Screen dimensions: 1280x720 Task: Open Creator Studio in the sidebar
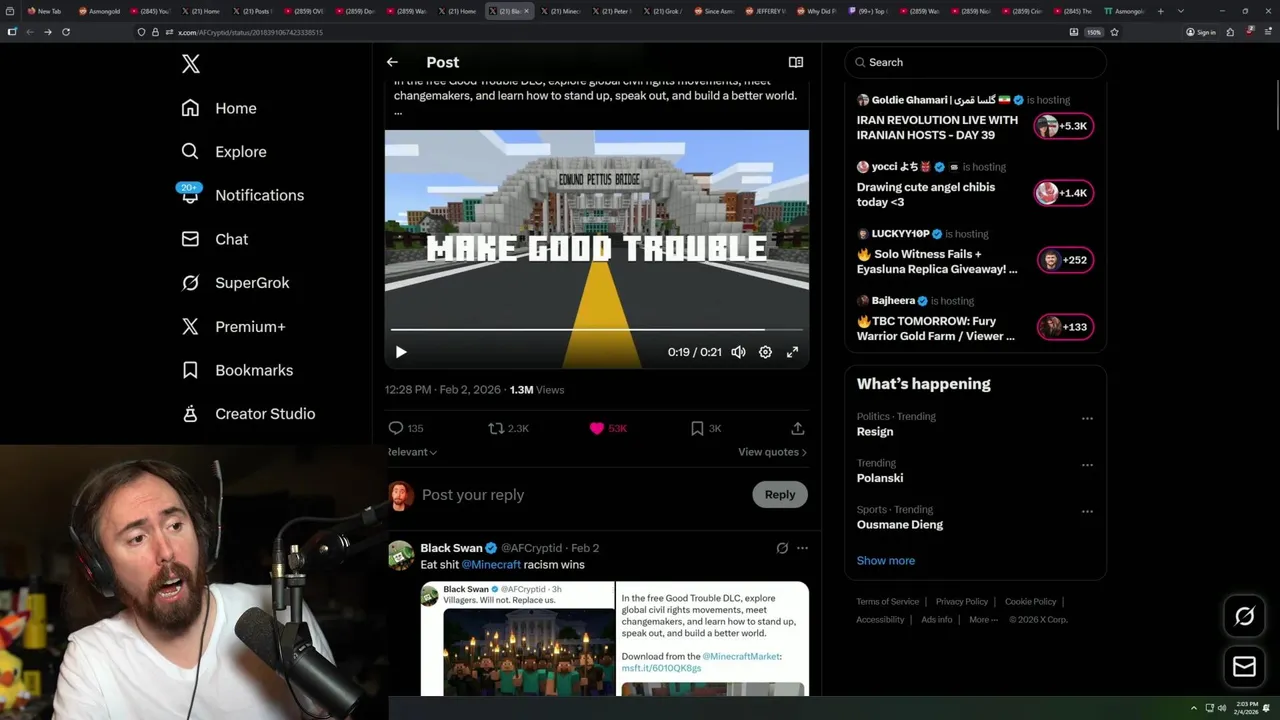click(248, 414)
